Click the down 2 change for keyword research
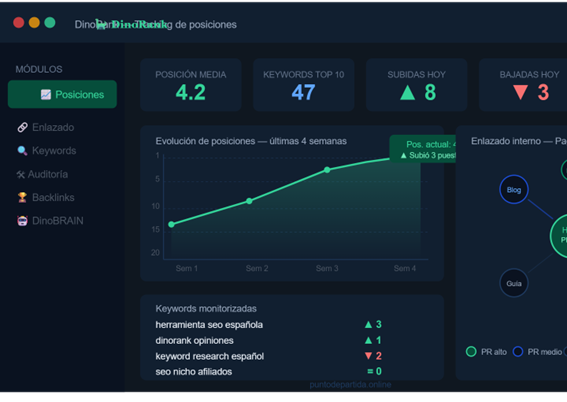The height and width of the screenshot is (402, 567). click(373, 356)
